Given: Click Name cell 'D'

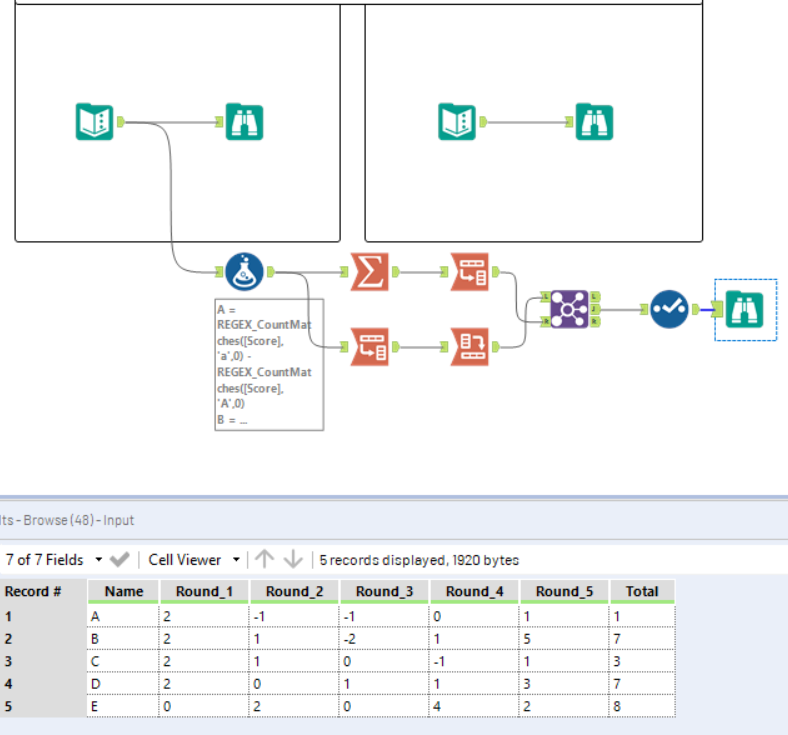Looking at the screenshot, I should tap(124, 684).
